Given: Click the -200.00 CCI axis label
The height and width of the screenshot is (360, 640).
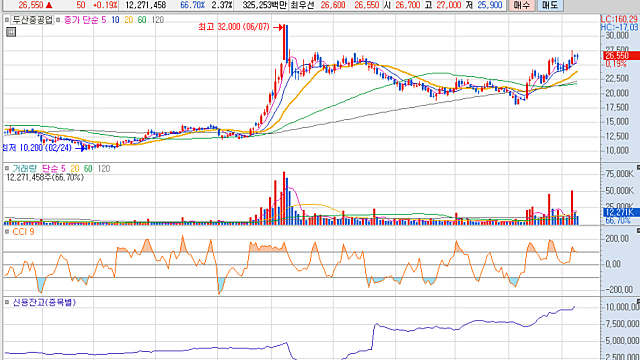Looking at the screenshot, I should point(618,289).
